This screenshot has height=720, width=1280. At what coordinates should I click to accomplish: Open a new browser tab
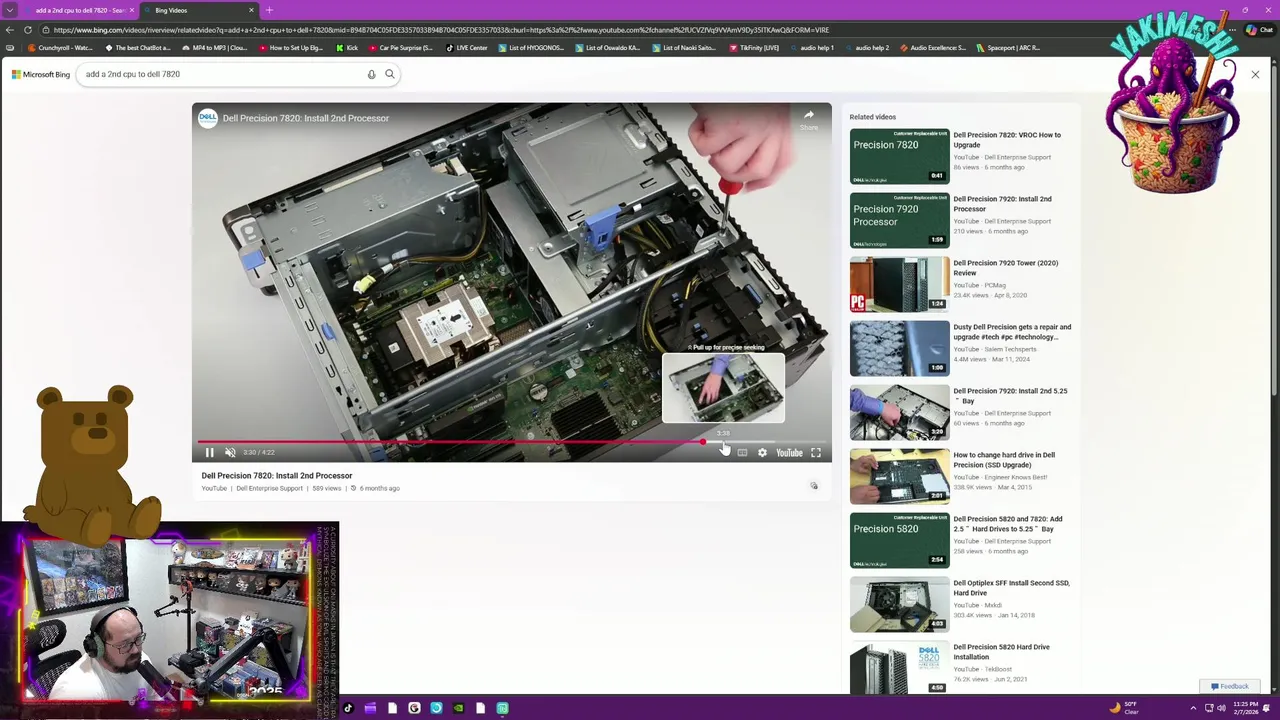(269, 10)
